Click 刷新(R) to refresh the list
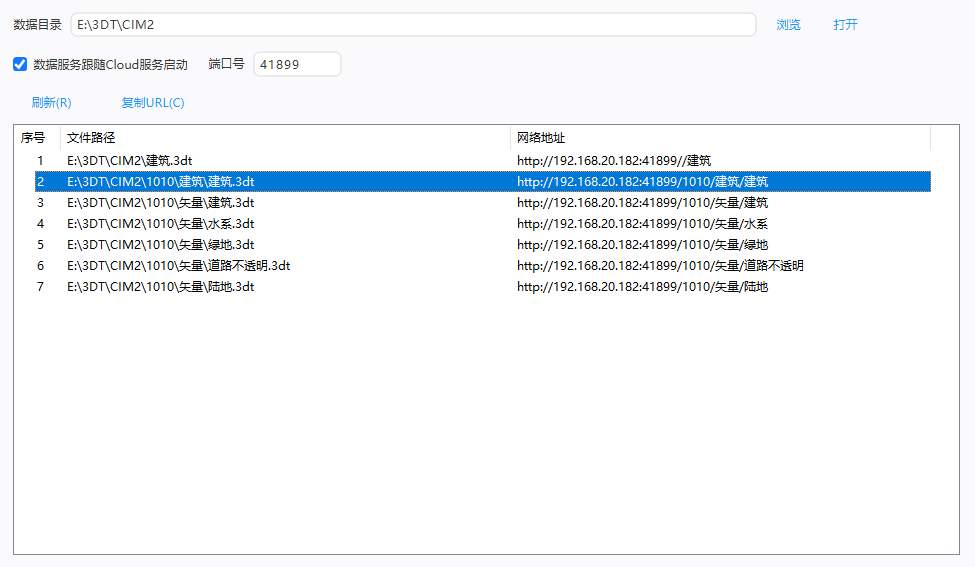 (x=51, y=103)
